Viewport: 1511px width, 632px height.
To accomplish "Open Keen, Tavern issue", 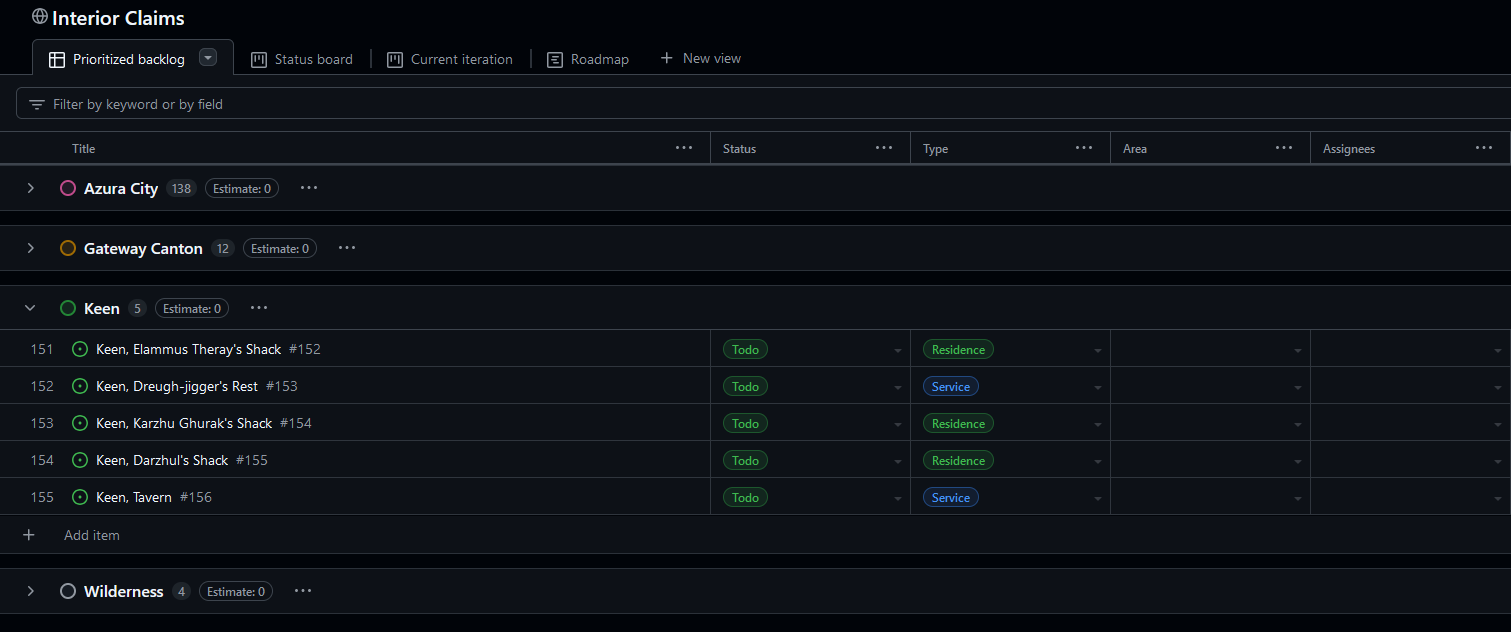I will click(134, 497).
